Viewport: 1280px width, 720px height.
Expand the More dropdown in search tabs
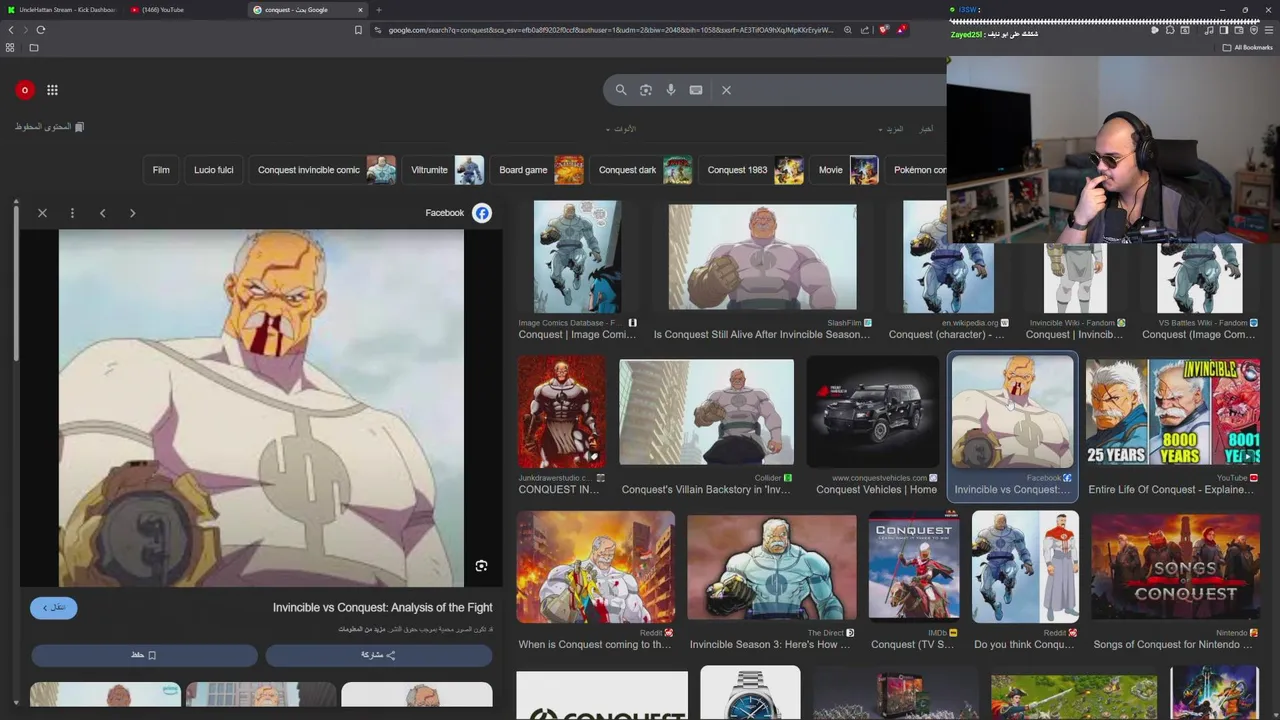click(891, 129)
